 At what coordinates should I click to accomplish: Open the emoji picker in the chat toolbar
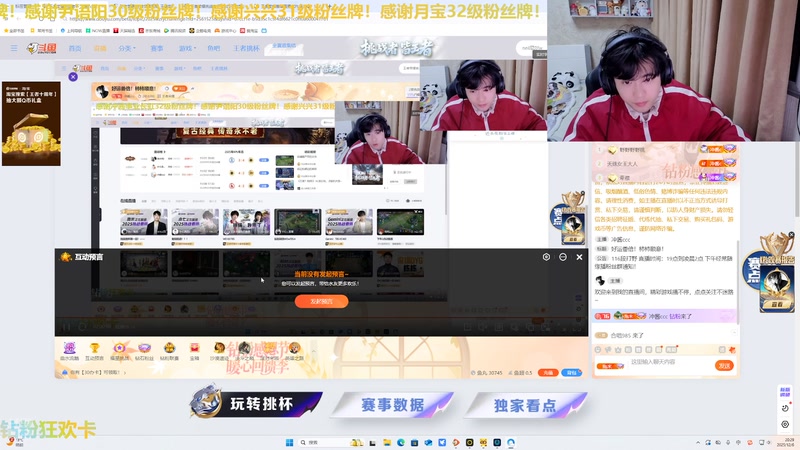598,349
